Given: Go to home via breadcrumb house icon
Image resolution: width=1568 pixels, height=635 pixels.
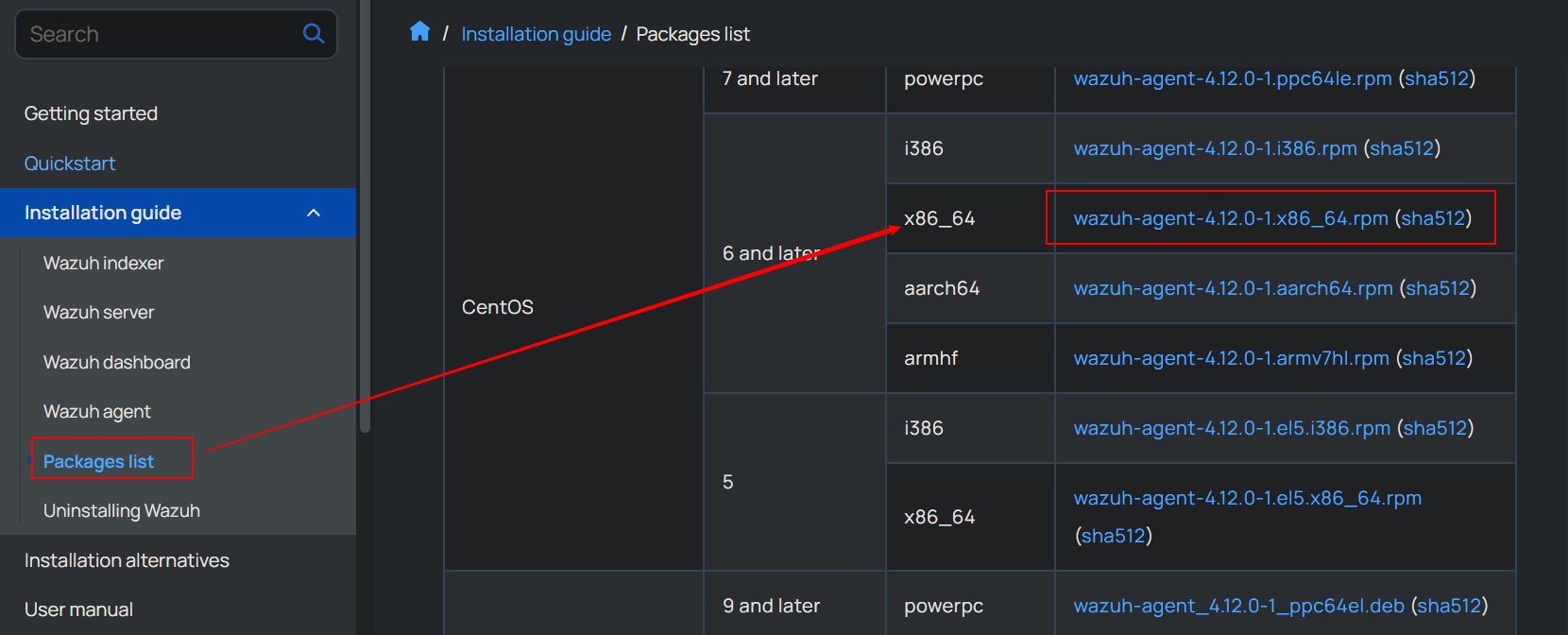Looking at the screenshot, I should click(x=419, y=32).
